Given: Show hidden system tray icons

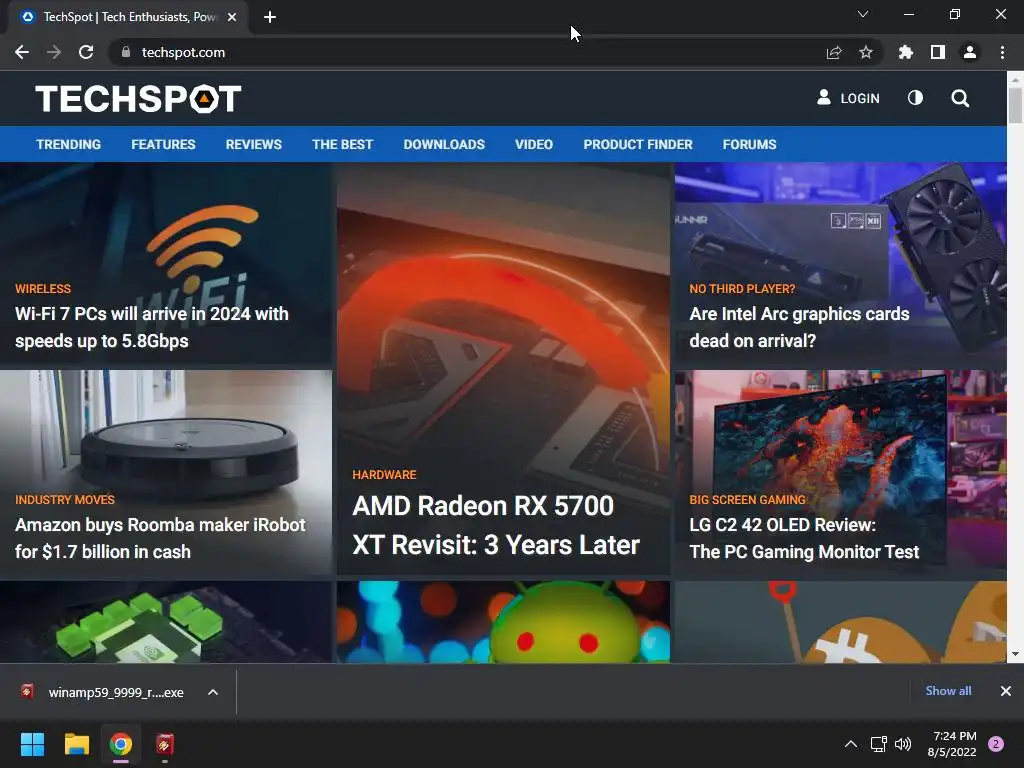Looking at the screenshot, I should tap(851, 744).
